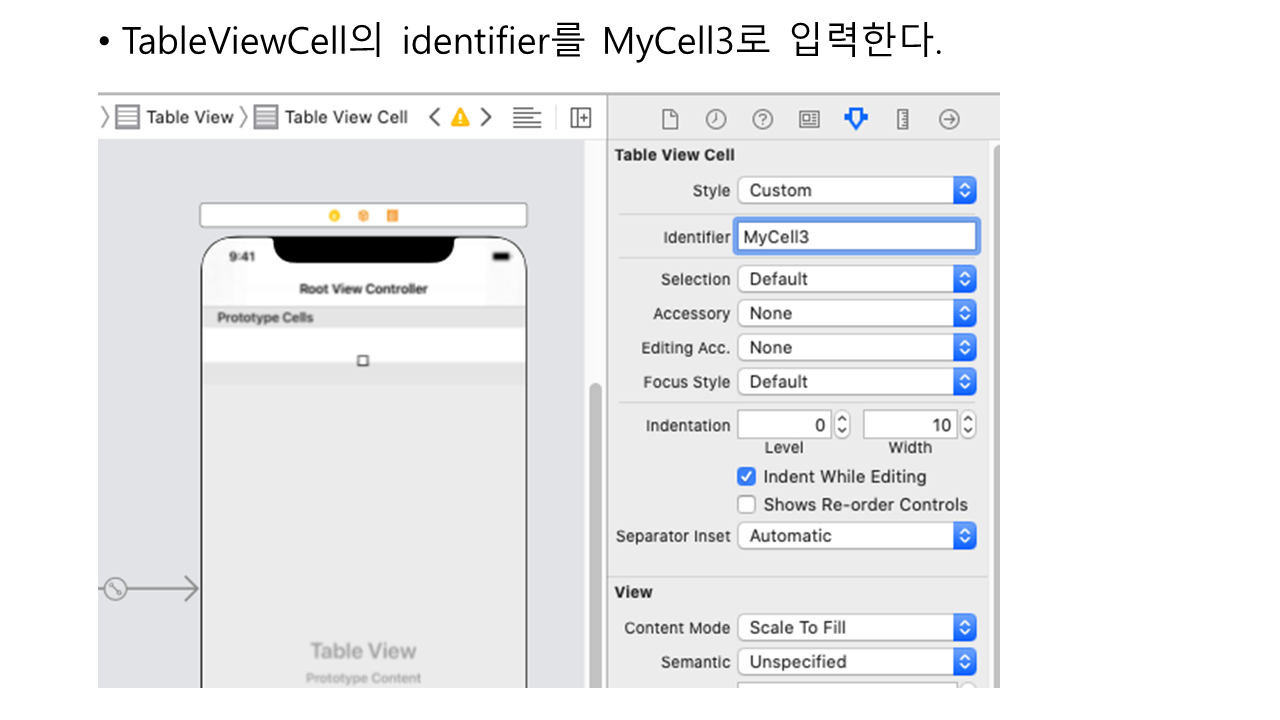Expand the Selection dropdown

click(x=856, y=279)
